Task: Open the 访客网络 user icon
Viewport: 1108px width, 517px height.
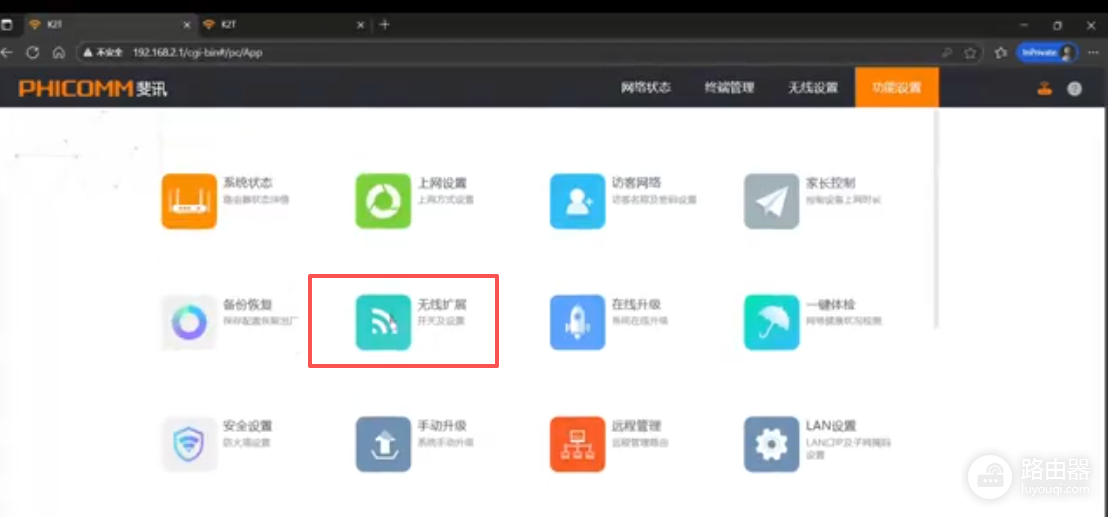Action: pos(577,201)
